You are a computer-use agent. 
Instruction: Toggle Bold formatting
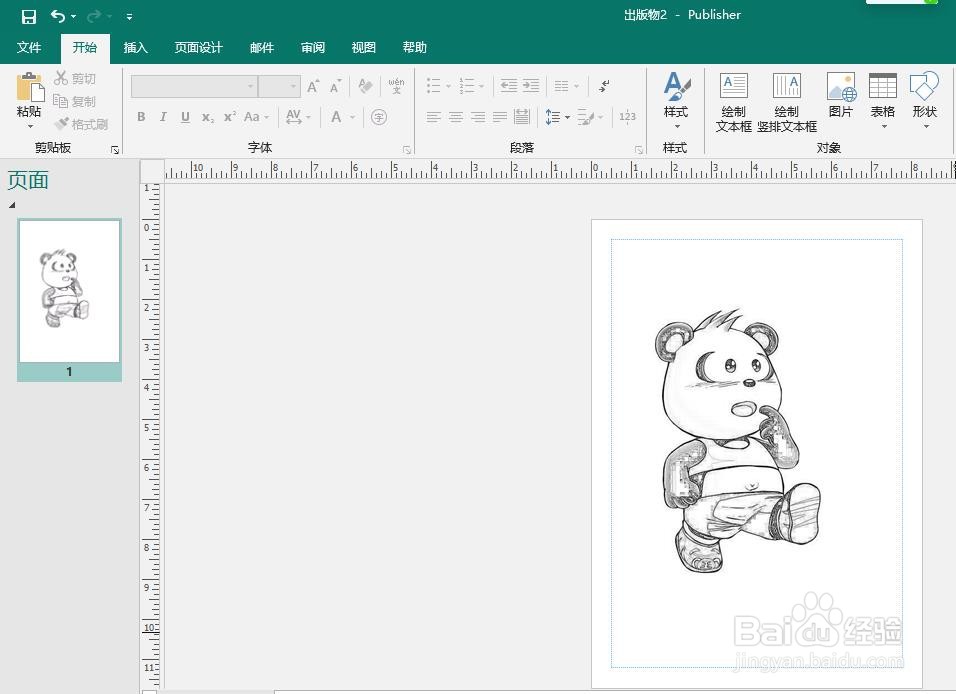[141, 116]
